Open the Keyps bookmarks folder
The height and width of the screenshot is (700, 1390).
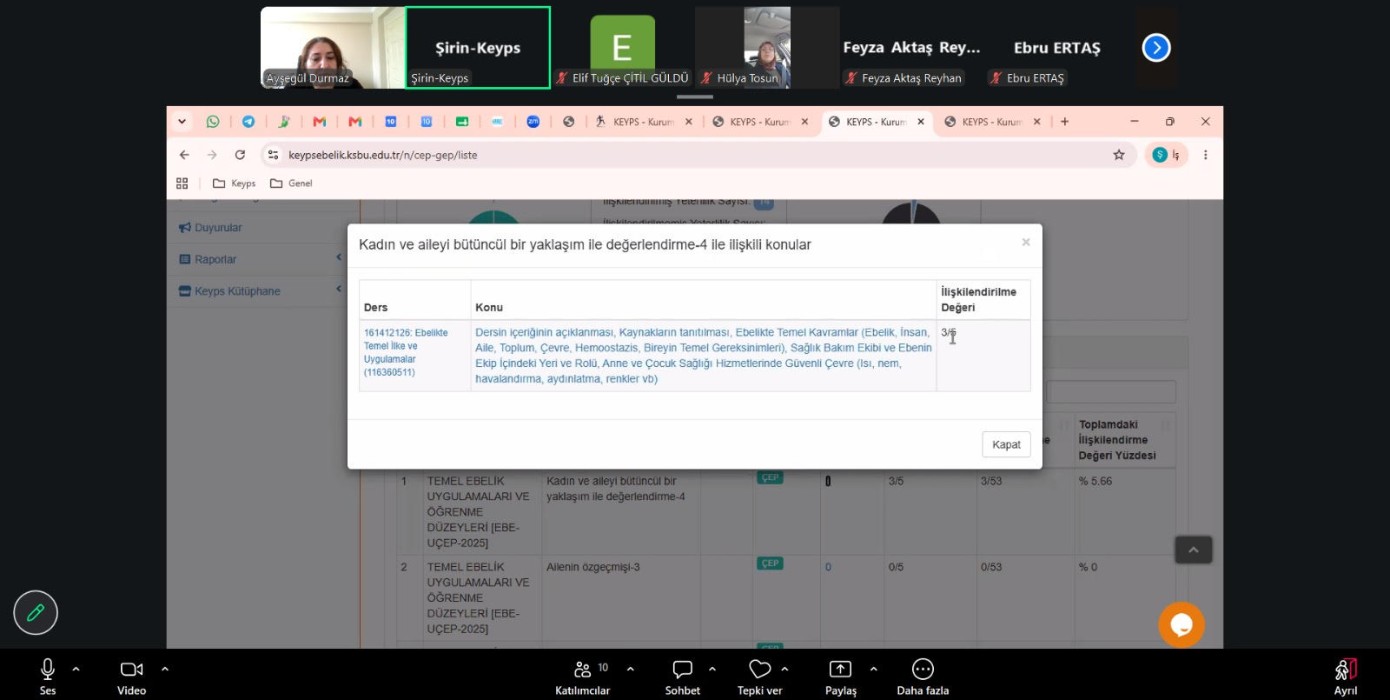click(234, 183)
